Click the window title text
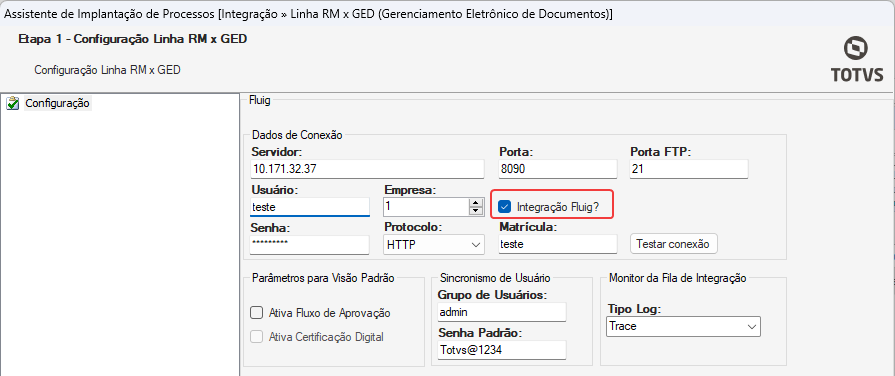895x376 pixels. (x=308, y=14)
